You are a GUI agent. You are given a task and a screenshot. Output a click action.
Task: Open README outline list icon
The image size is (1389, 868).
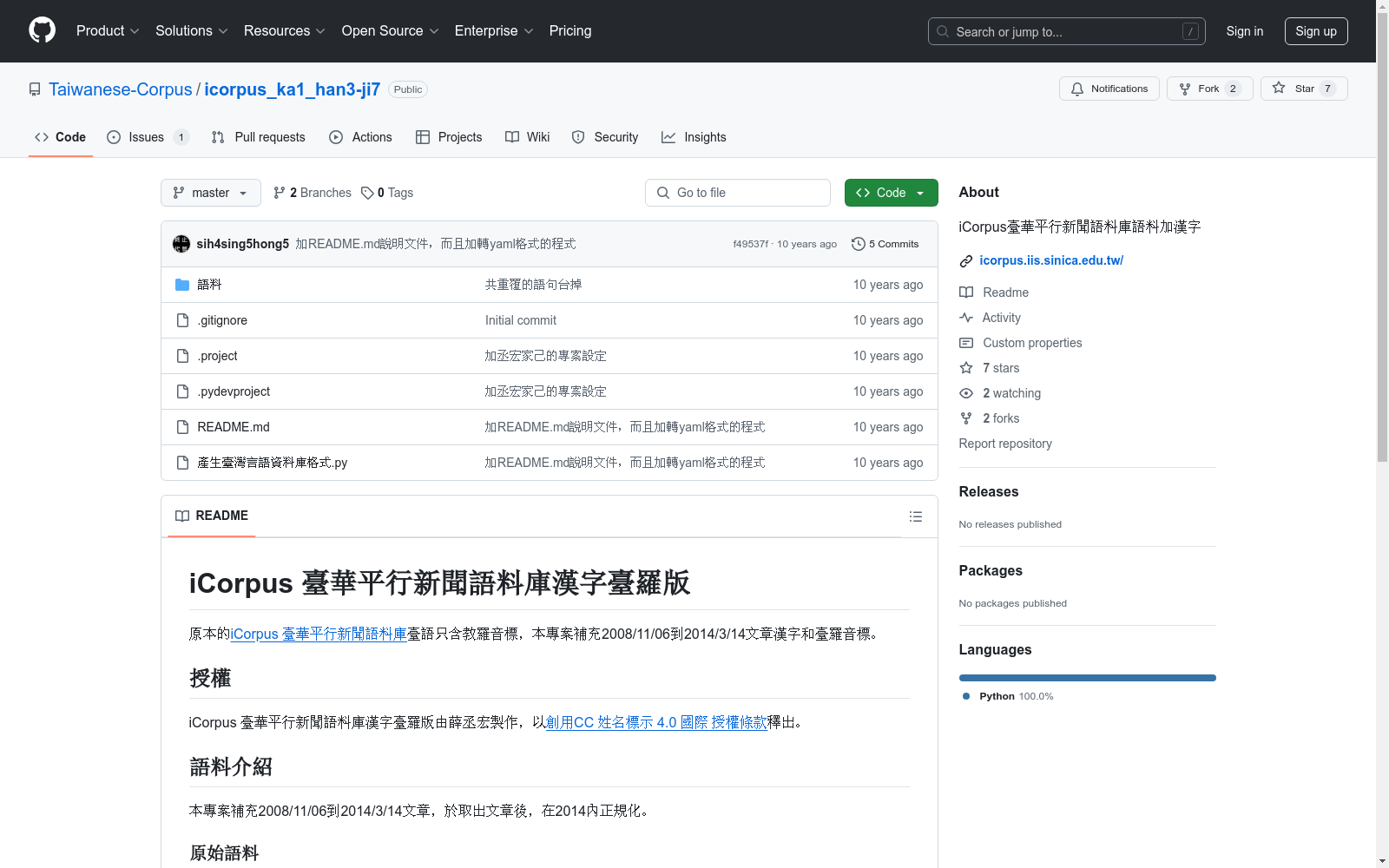[915, 516]
